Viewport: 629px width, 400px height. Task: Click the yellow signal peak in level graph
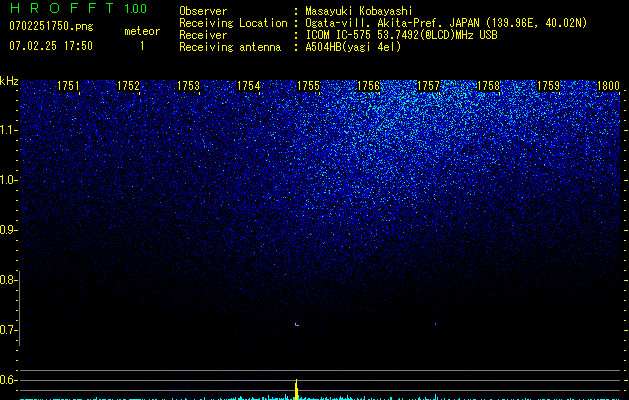point(296,389)
